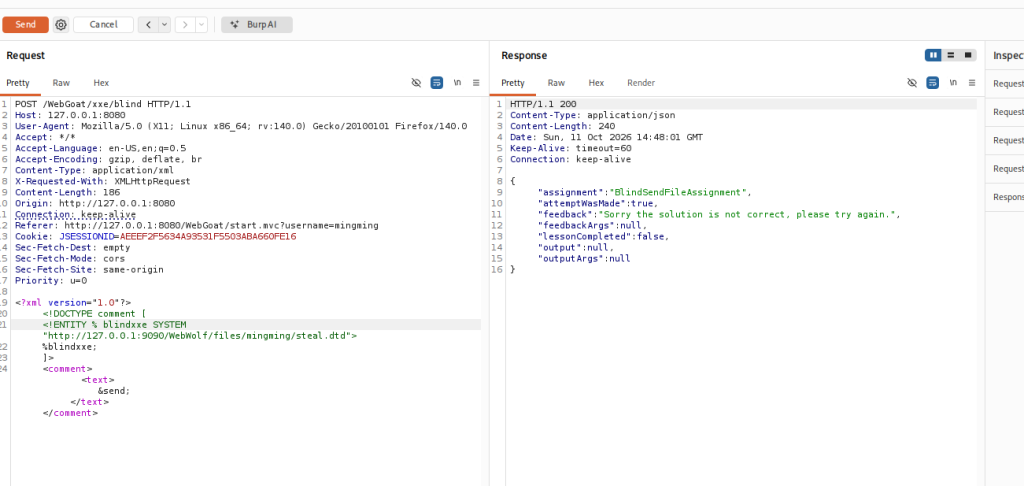Click the closing '</comment>' tag
The height and width of the screenshot is (486, 1024).
click(x=71, y=413)
